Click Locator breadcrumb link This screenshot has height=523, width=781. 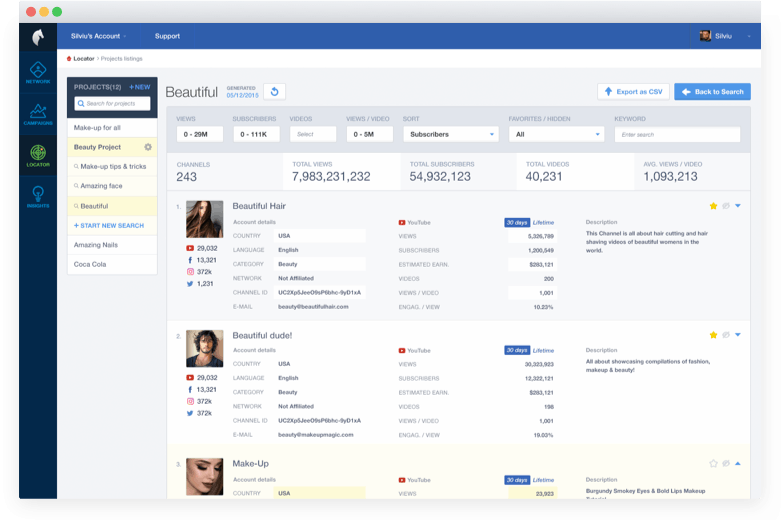point(84,59)
